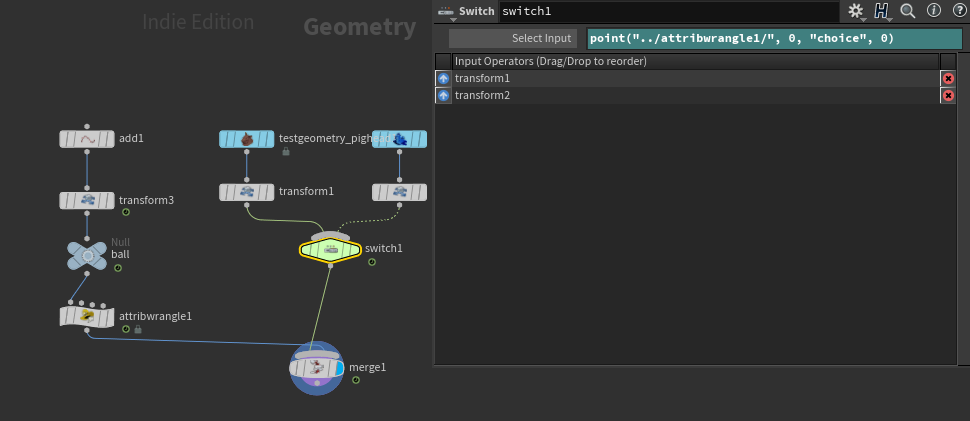Click the switch1 node label
The height and width of the screenshot is (421, 970).
point(384,248)
